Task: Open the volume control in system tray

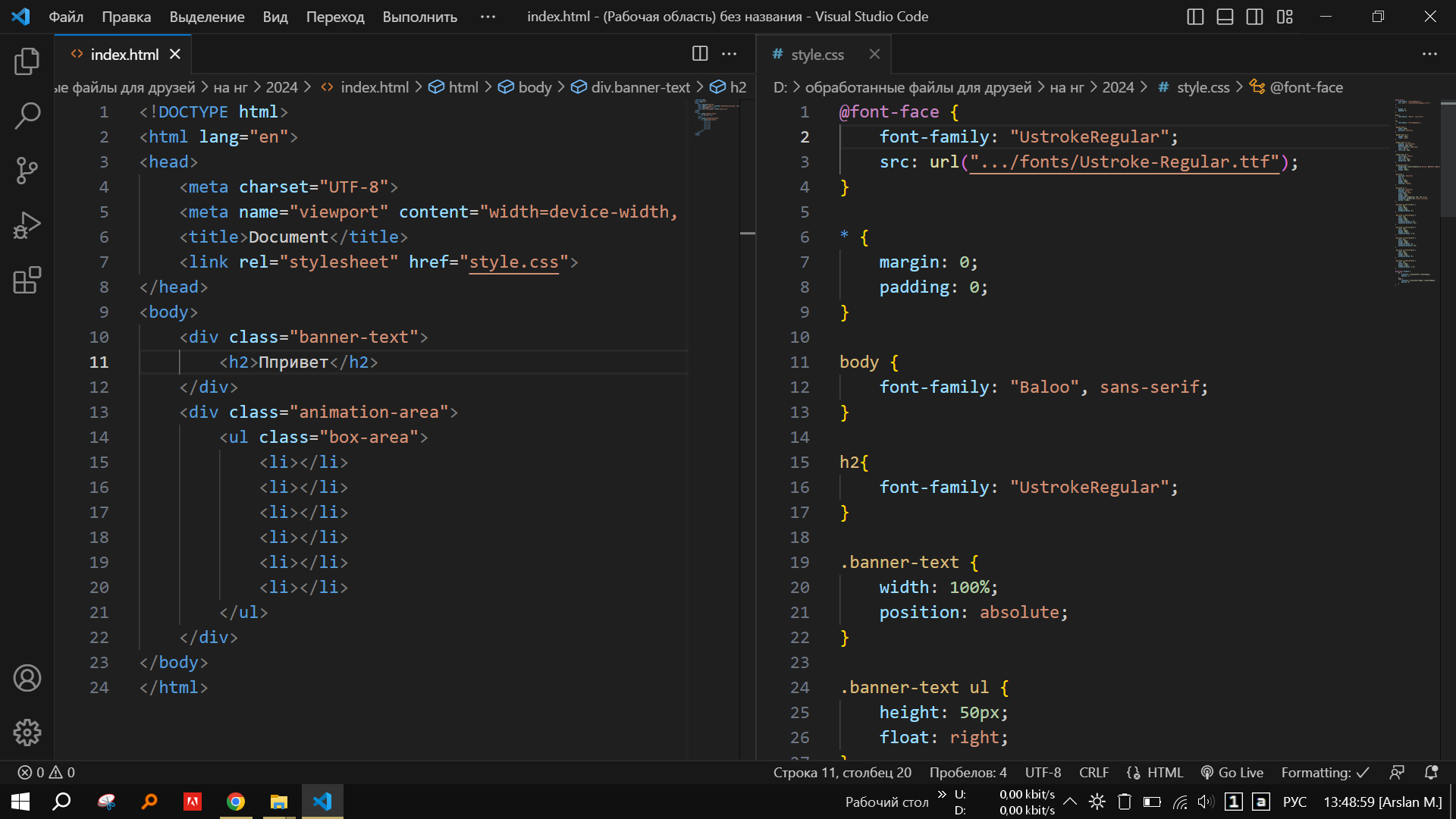Action: (1206, 802)
